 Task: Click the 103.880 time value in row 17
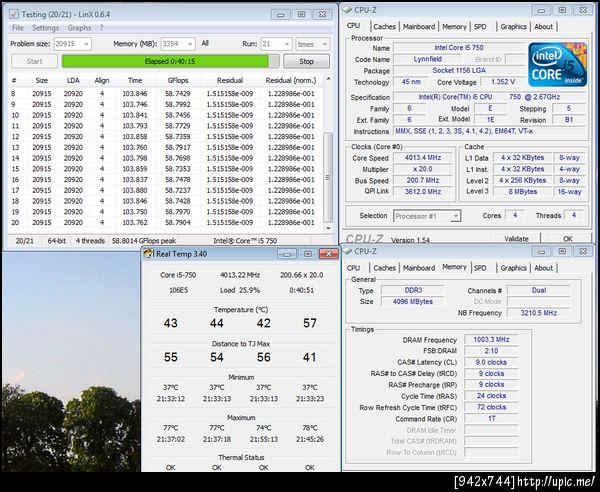click(x=135, y=190)
